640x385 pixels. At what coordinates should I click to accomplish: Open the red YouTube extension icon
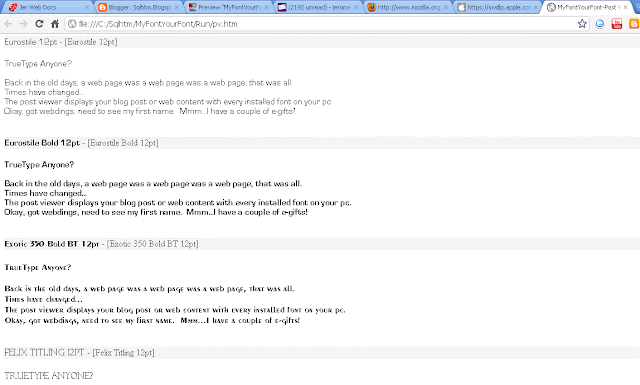coord(617,24)
